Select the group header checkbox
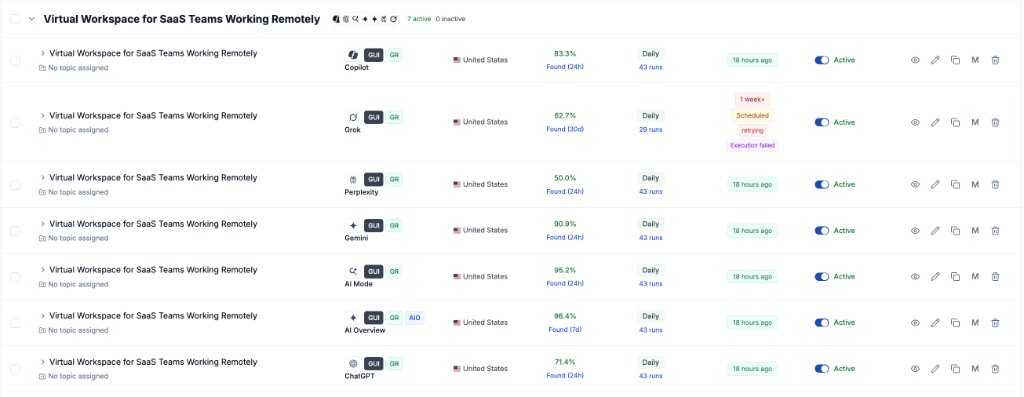Image resolution: width=1024 pixels, height=397 pixels. coord(15,19)
